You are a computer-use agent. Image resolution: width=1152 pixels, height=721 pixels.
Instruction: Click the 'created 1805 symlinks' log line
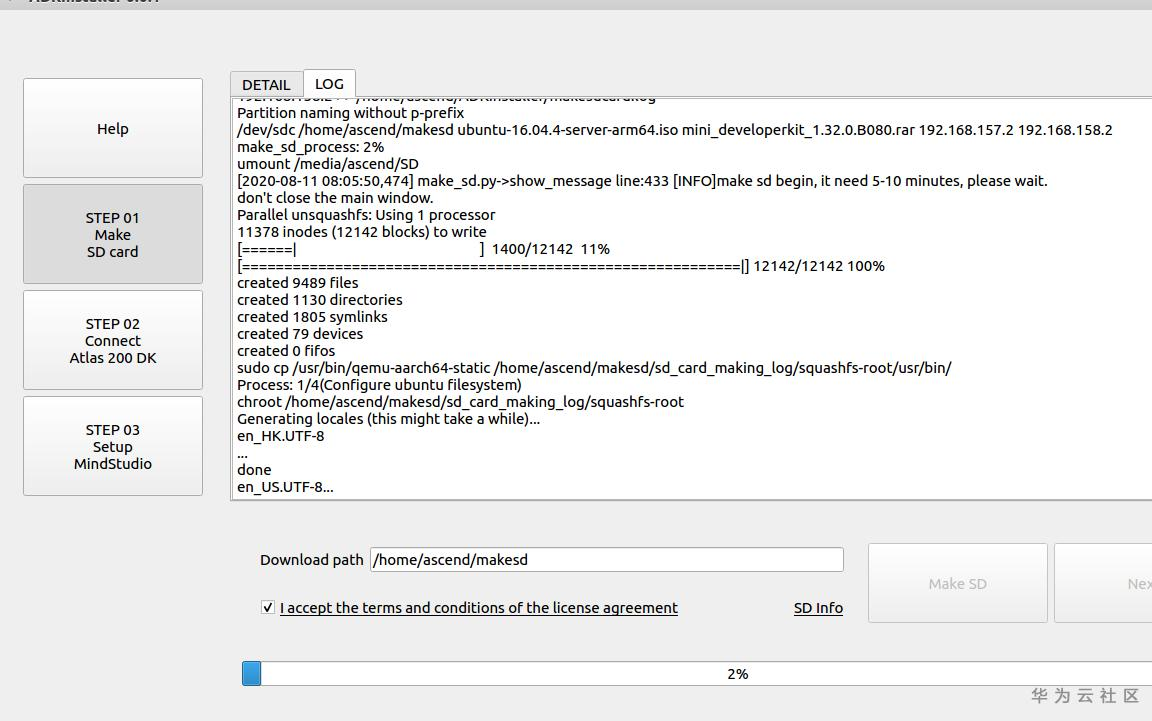click(312, 317)
